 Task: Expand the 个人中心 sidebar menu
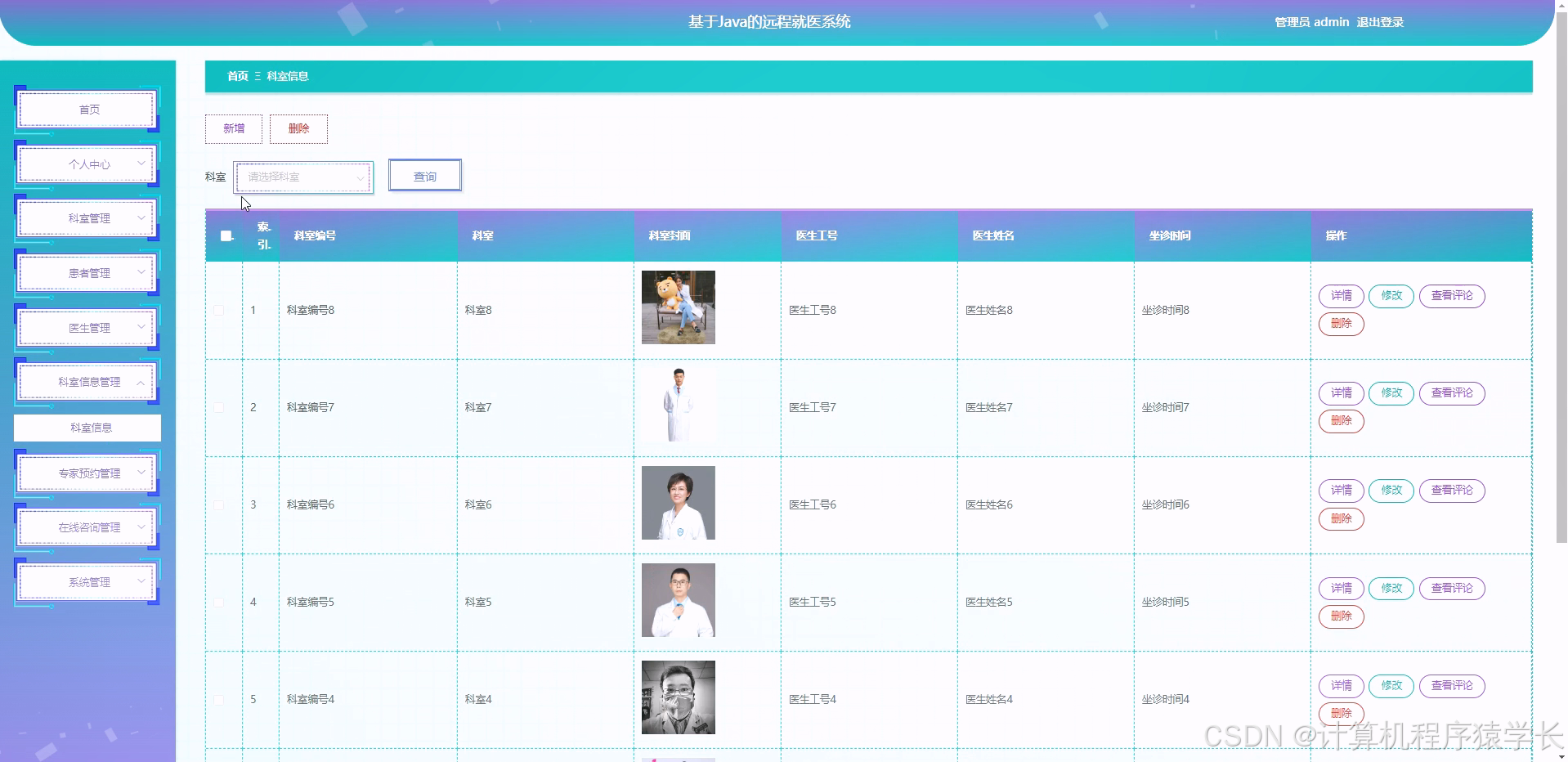coord(88,164)
